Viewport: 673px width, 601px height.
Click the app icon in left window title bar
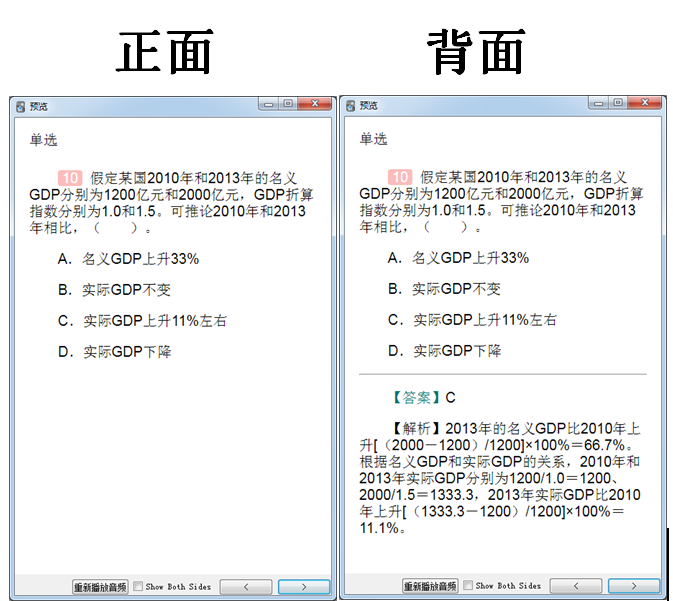click(20, 106)
